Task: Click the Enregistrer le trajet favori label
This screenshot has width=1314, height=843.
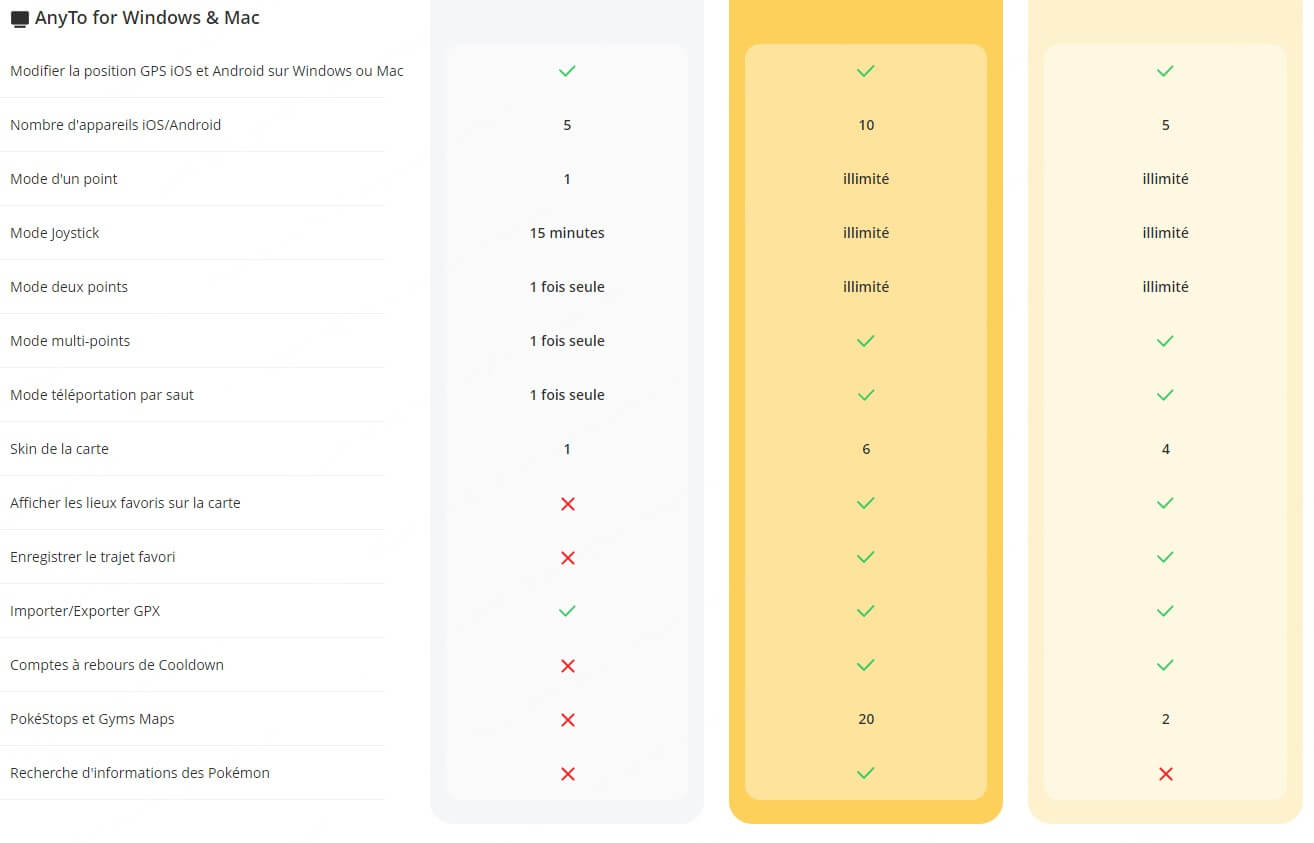Action: point(93,557)
